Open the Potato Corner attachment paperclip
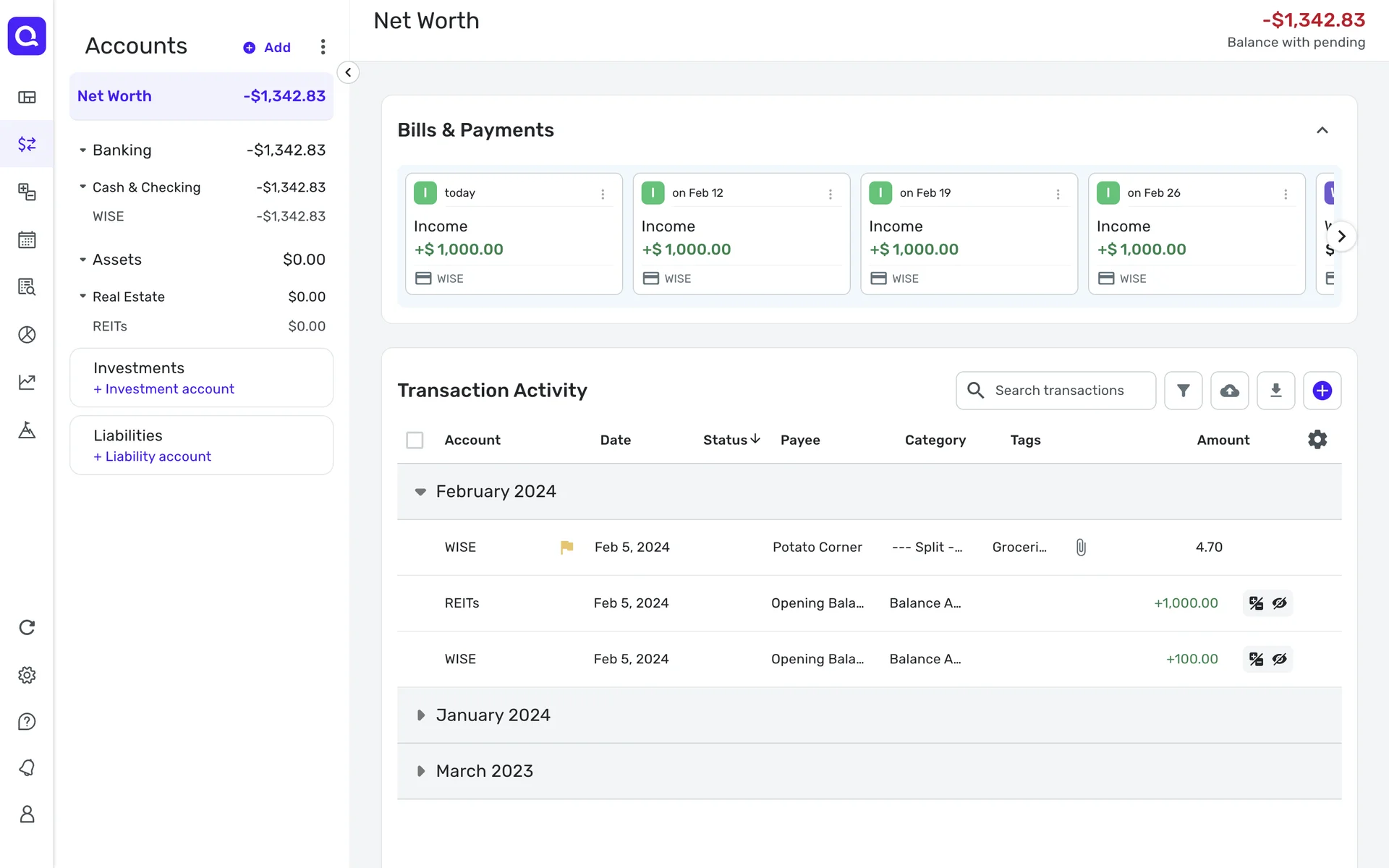The image size is (1389, 868). pos(1081,547)
